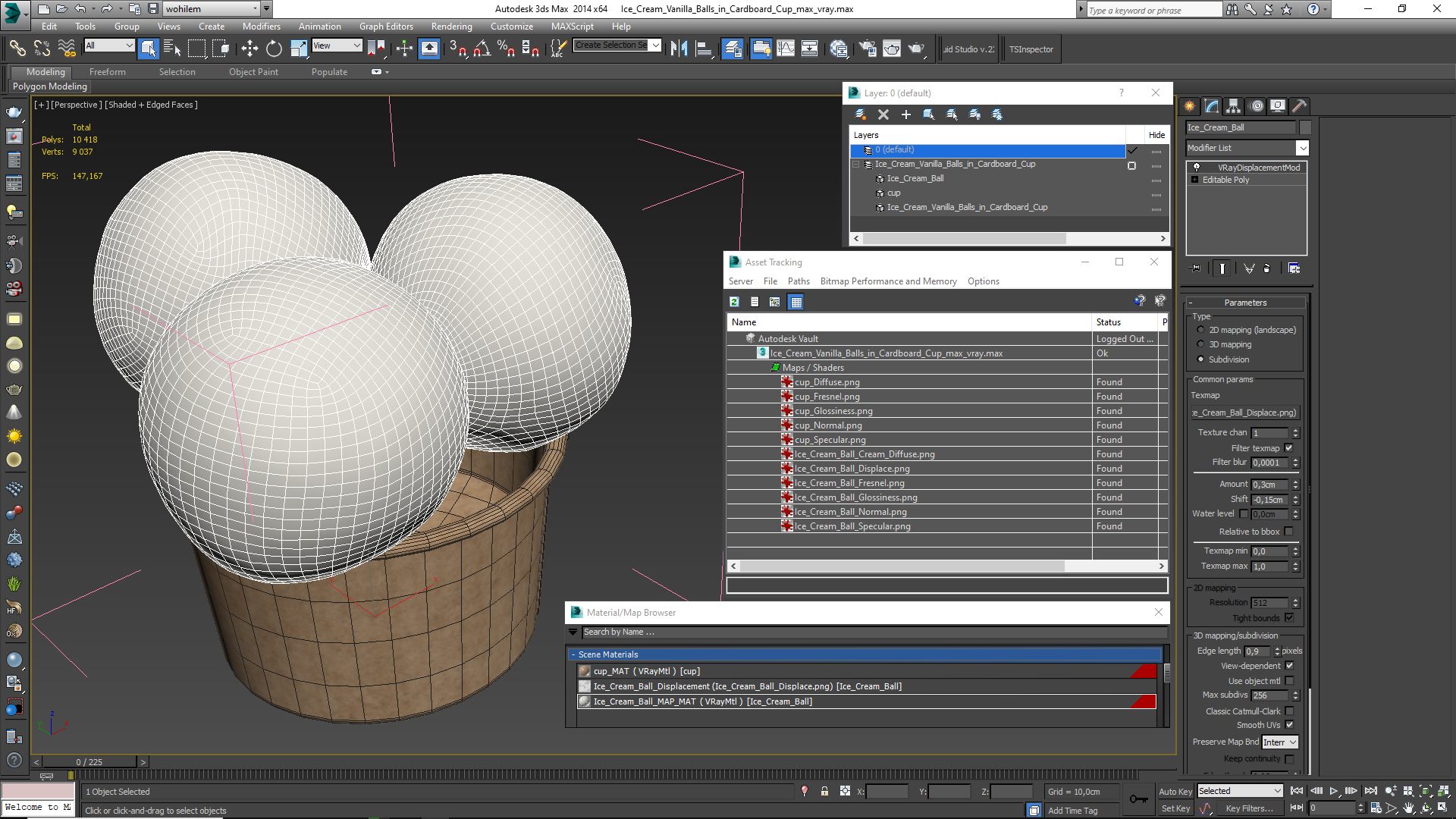
Task: Click the Mirror tool icon
Action: [x=679, y=49]
